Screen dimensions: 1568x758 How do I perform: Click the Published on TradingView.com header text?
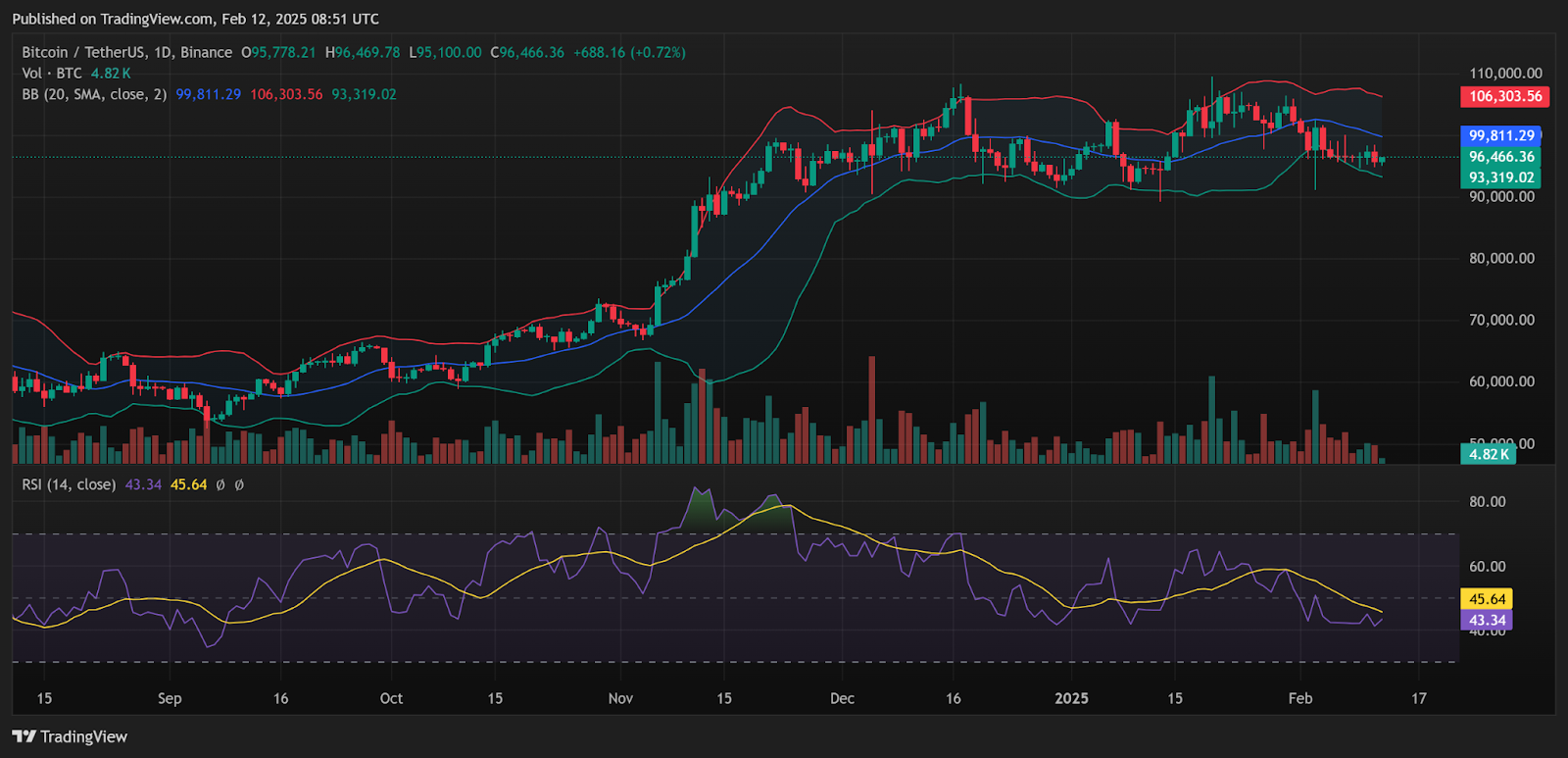tap(195, 19)
